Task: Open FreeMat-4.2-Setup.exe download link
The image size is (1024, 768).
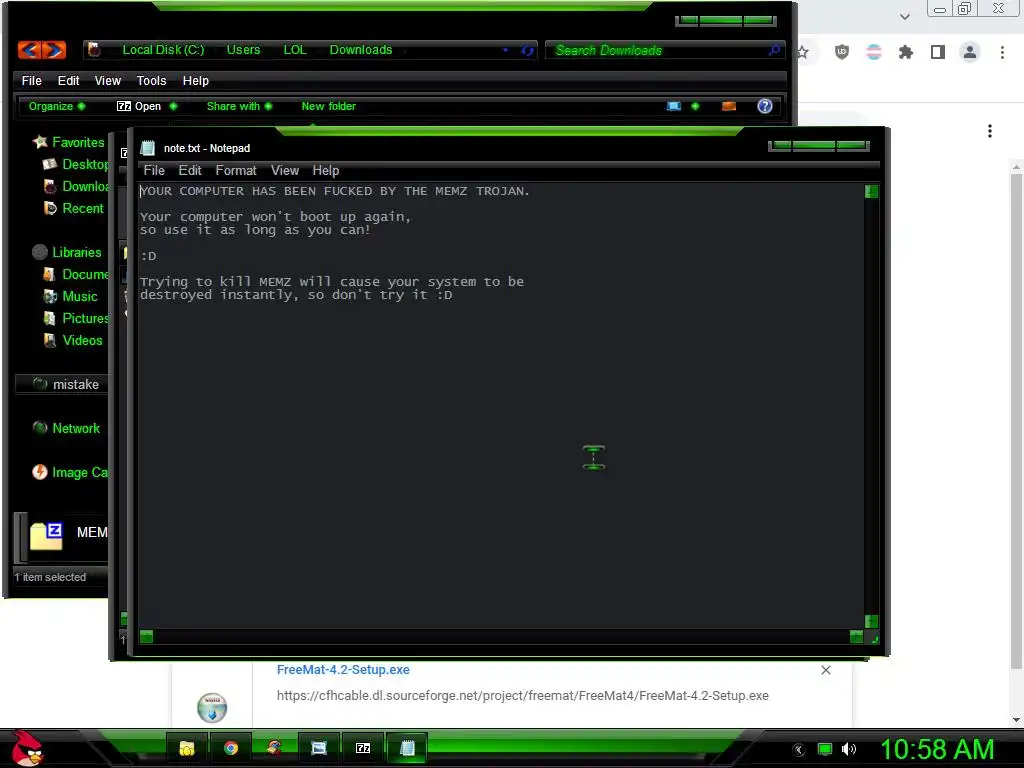Action: 343,669
